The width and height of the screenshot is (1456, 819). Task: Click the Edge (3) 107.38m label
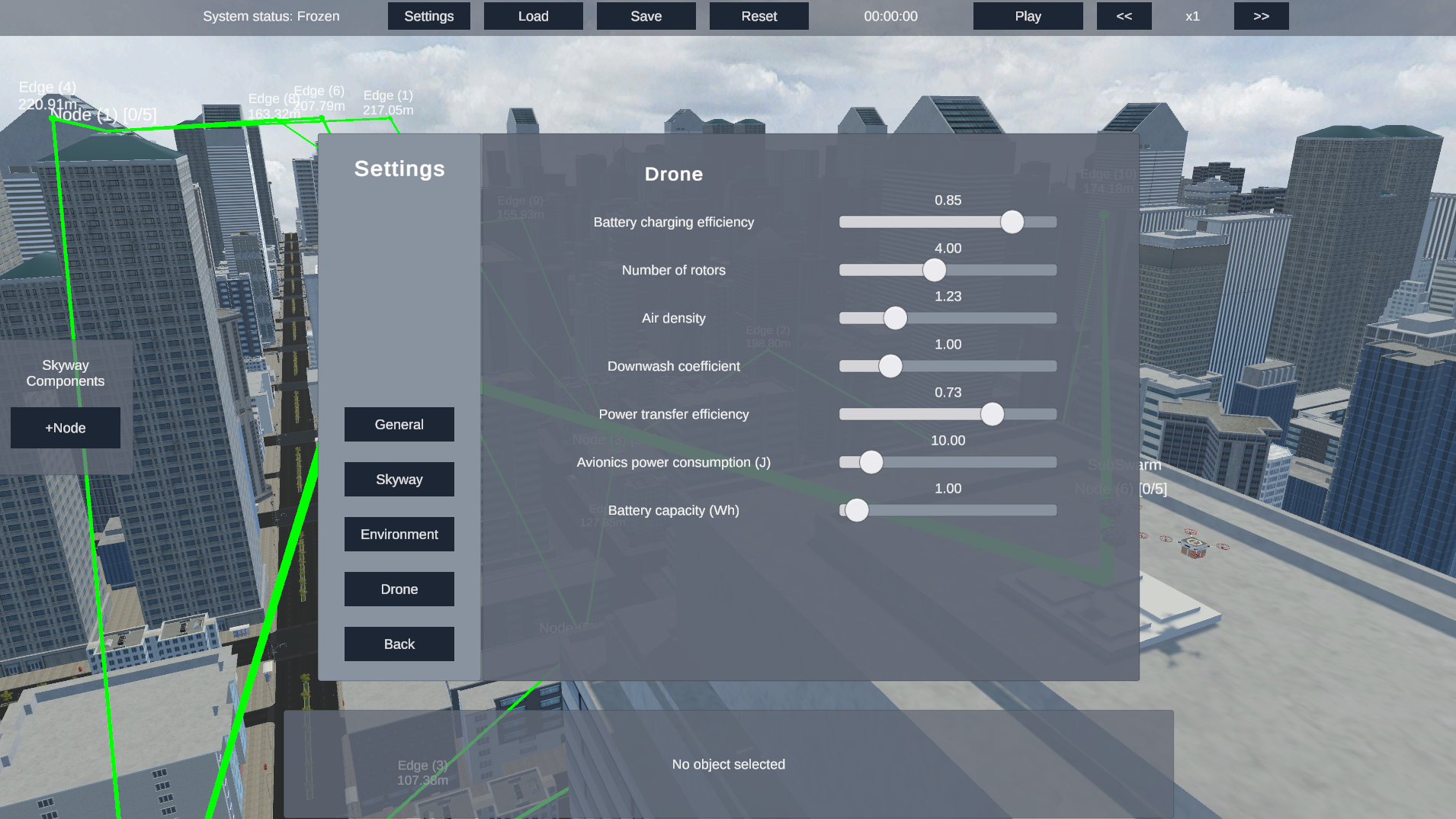pos(422,772)
